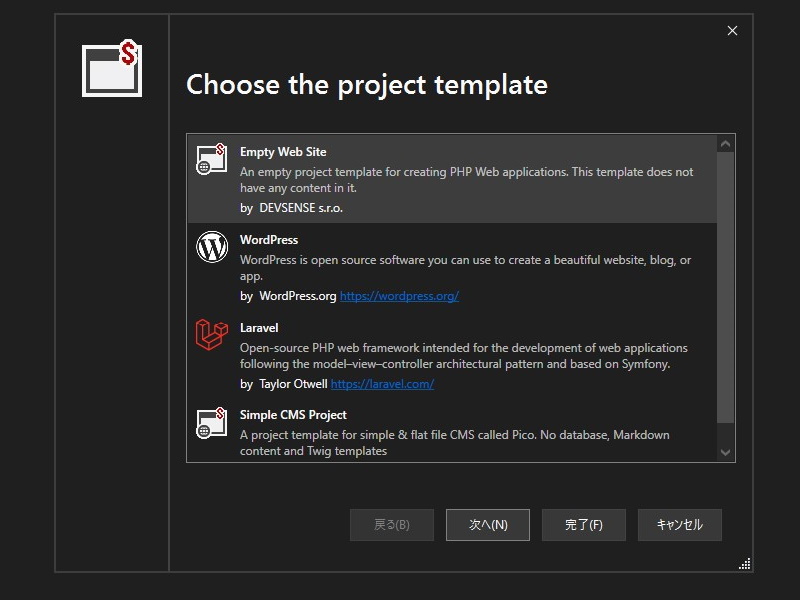The height and width of the screenshot is (600, 800).
Task: Select the WordPress template title
Action: click(x=269, y=240)
